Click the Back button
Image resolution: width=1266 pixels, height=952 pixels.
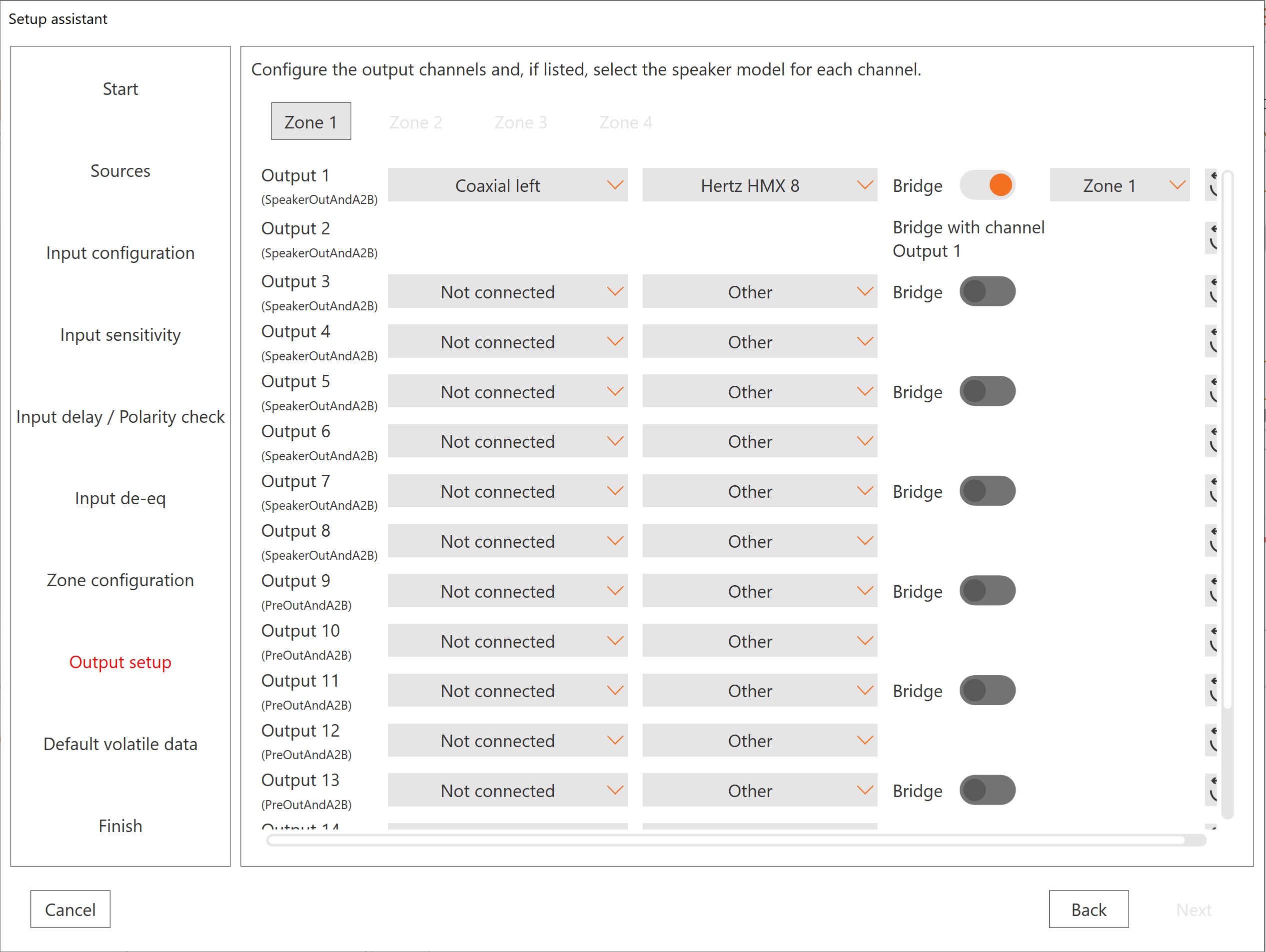[x=1088, y=909]
